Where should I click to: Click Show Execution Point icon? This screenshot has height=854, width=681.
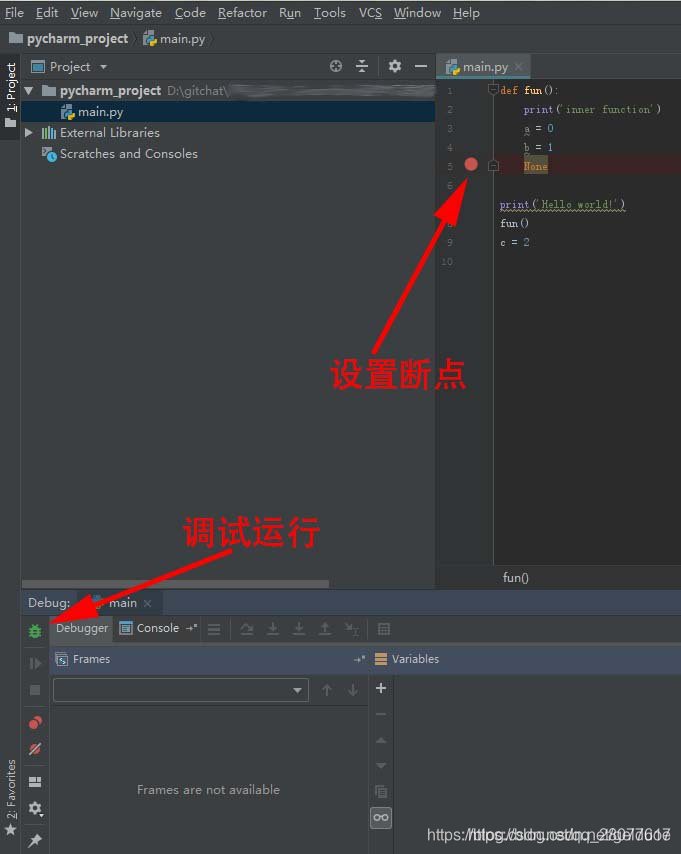click(215, 630)
